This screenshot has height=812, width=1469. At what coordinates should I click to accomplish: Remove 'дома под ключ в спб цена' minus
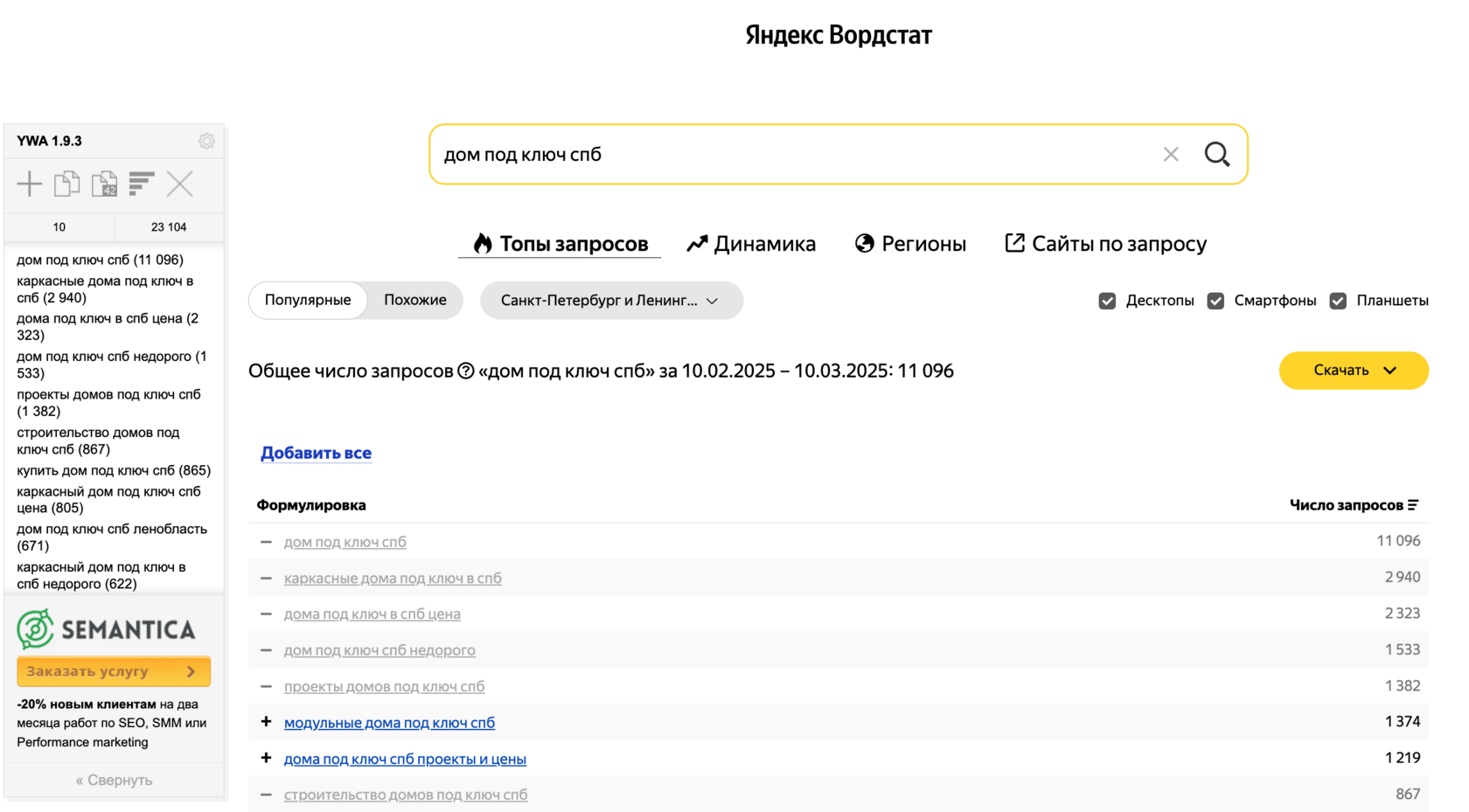point(266,614)
